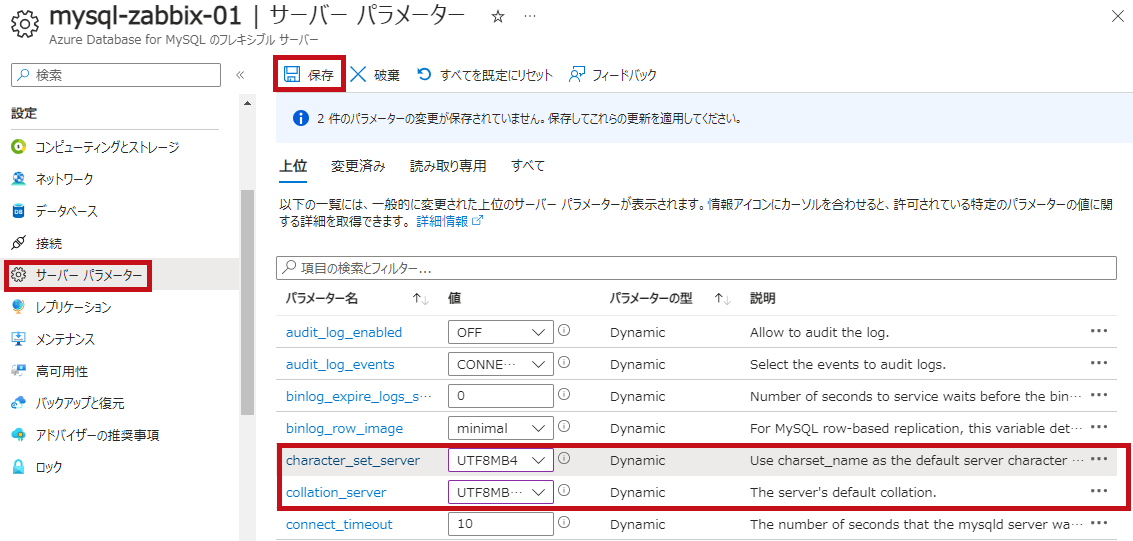Image resolution: width=1133 pixels, height=541 pixels.
Task: Switch to the Top (上位) tab
Action: point(293,166)
